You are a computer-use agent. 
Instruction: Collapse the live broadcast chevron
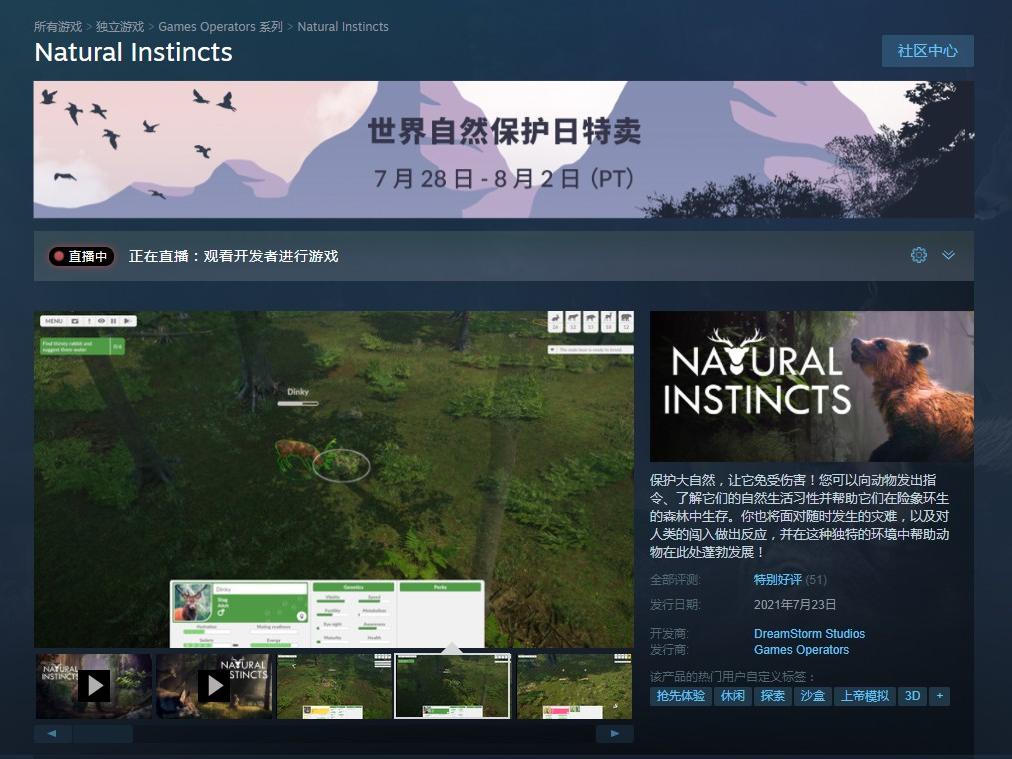coord(948,255)
